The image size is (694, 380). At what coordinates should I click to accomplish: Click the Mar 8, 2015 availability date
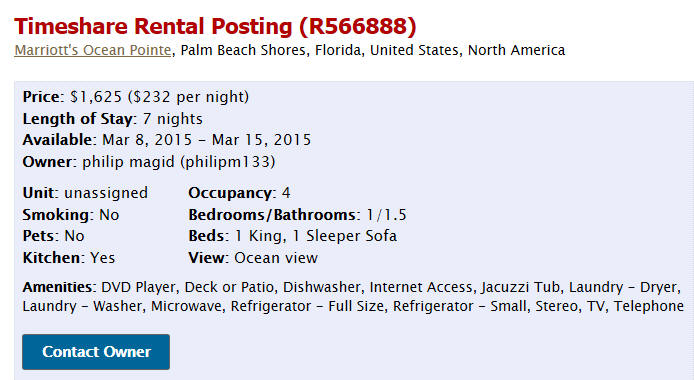point(147,140)
